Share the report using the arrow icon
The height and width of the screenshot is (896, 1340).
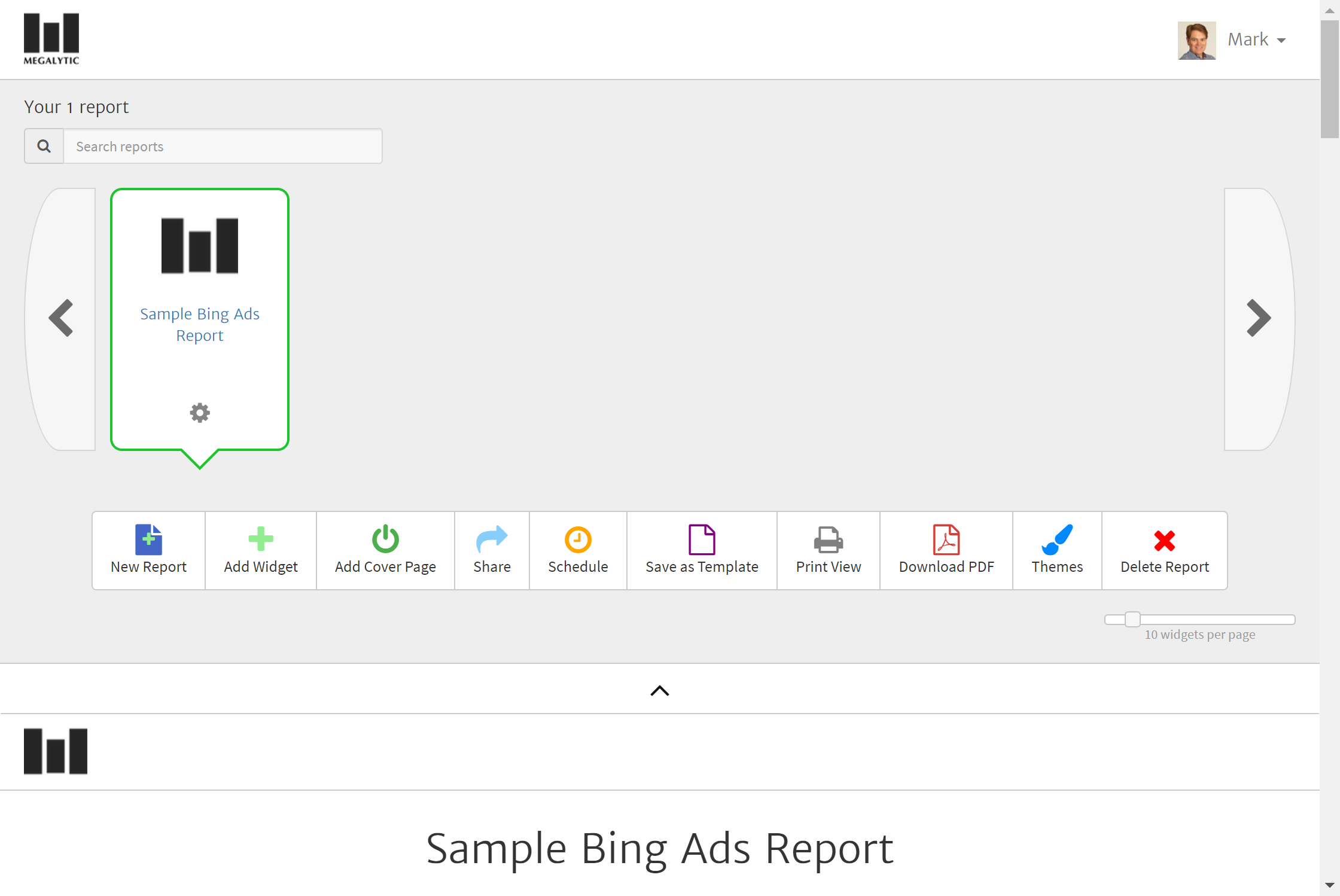click(x=492, y=539)
